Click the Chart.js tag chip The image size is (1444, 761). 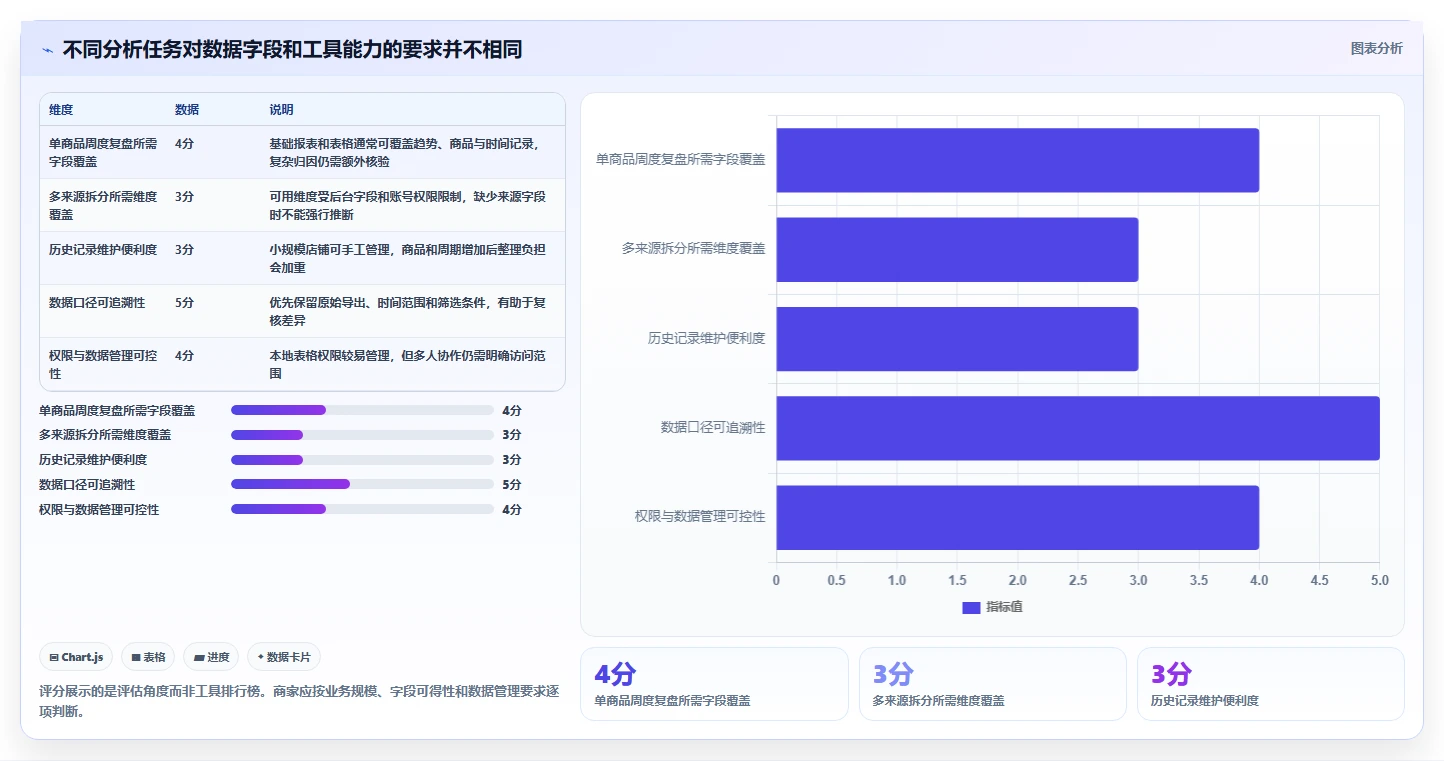(77, 657)
